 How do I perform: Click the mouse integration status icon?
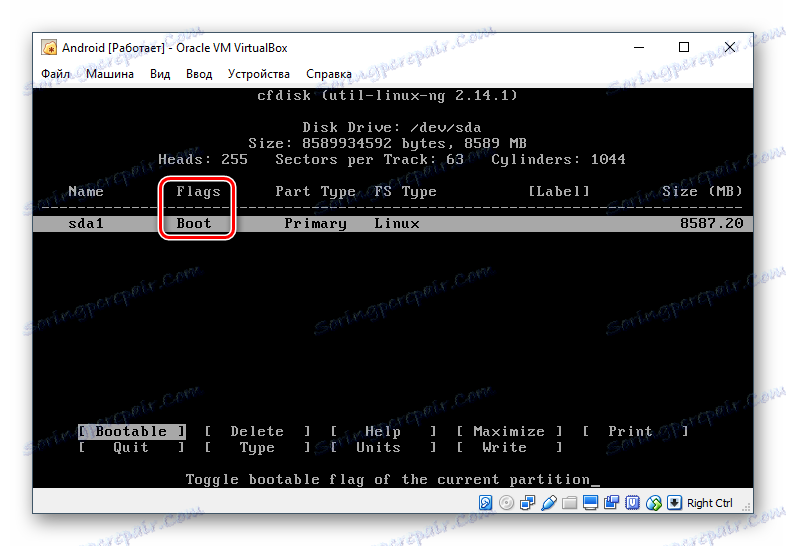(x=654, y=502)
